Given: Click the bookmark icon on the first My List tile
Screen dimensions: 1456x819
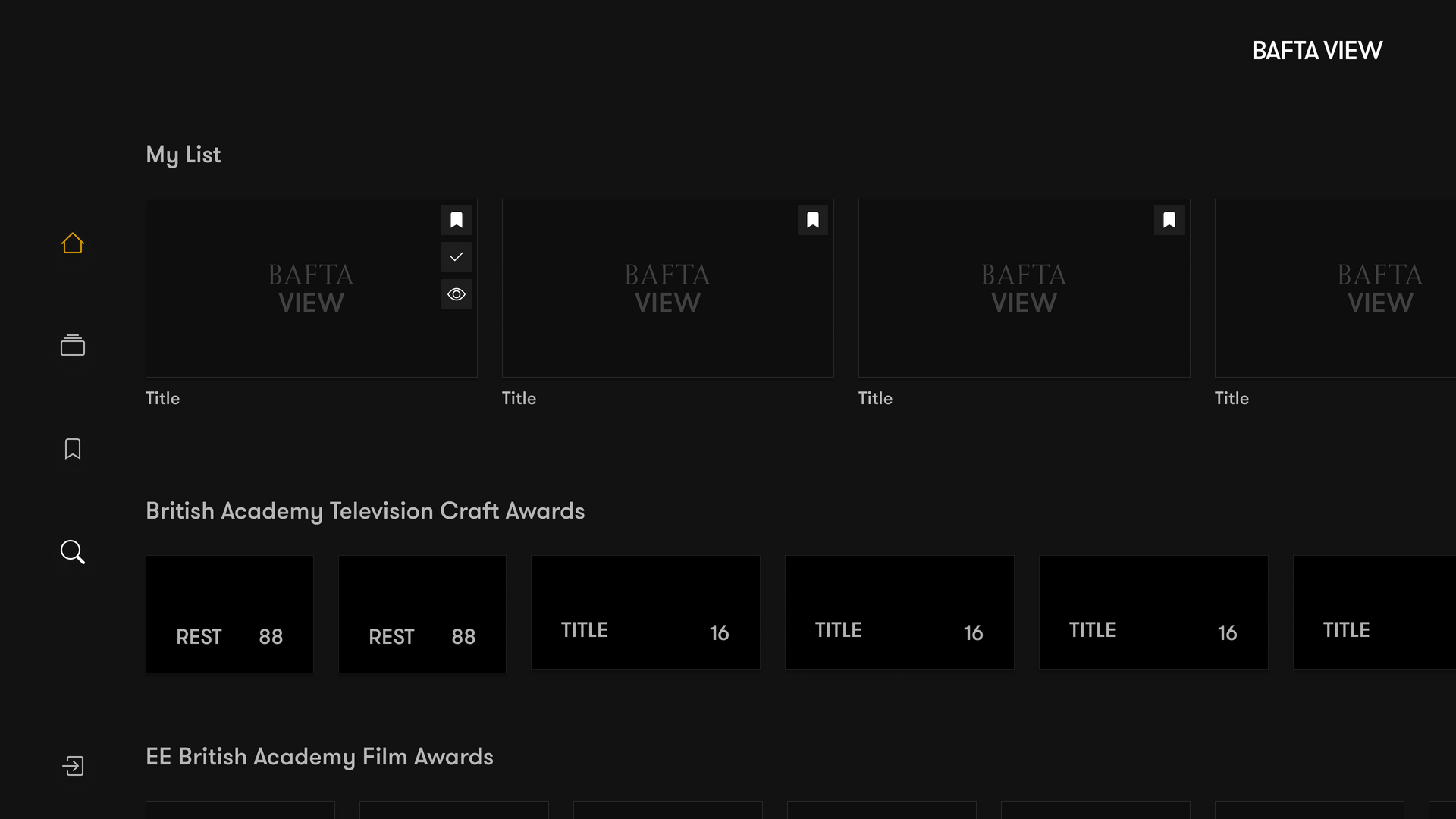Looking at the screenshot, I should (x=456, y=220).
